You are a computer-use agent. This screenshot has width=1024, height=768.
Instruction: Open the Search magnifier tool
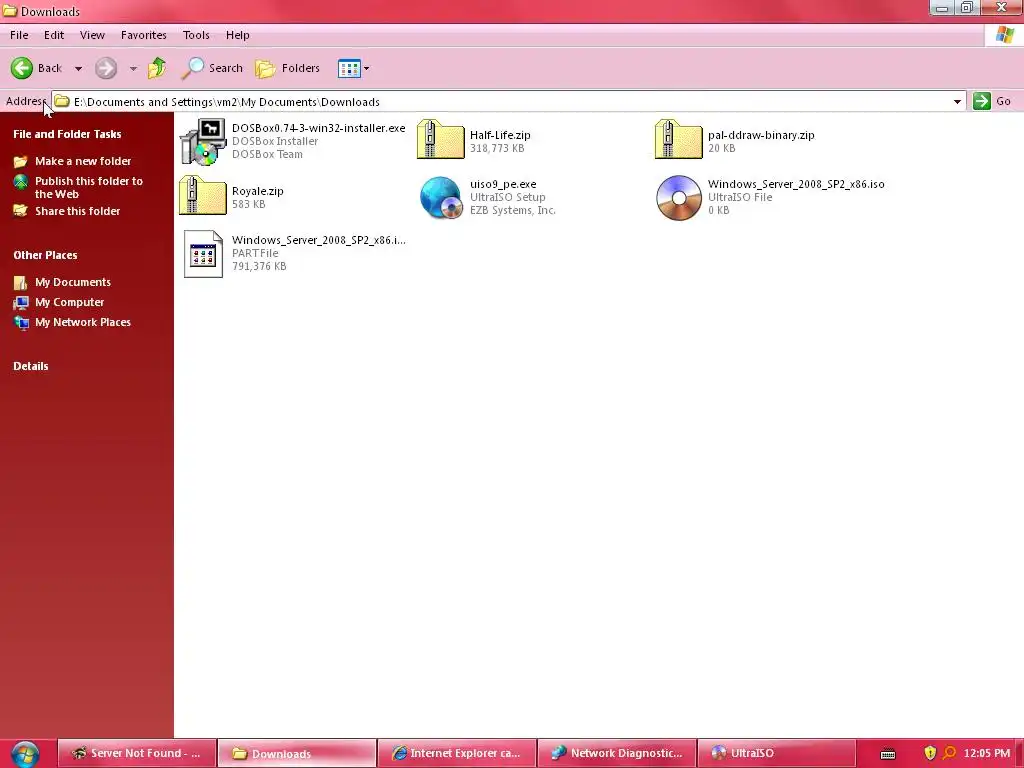[212, 68]
